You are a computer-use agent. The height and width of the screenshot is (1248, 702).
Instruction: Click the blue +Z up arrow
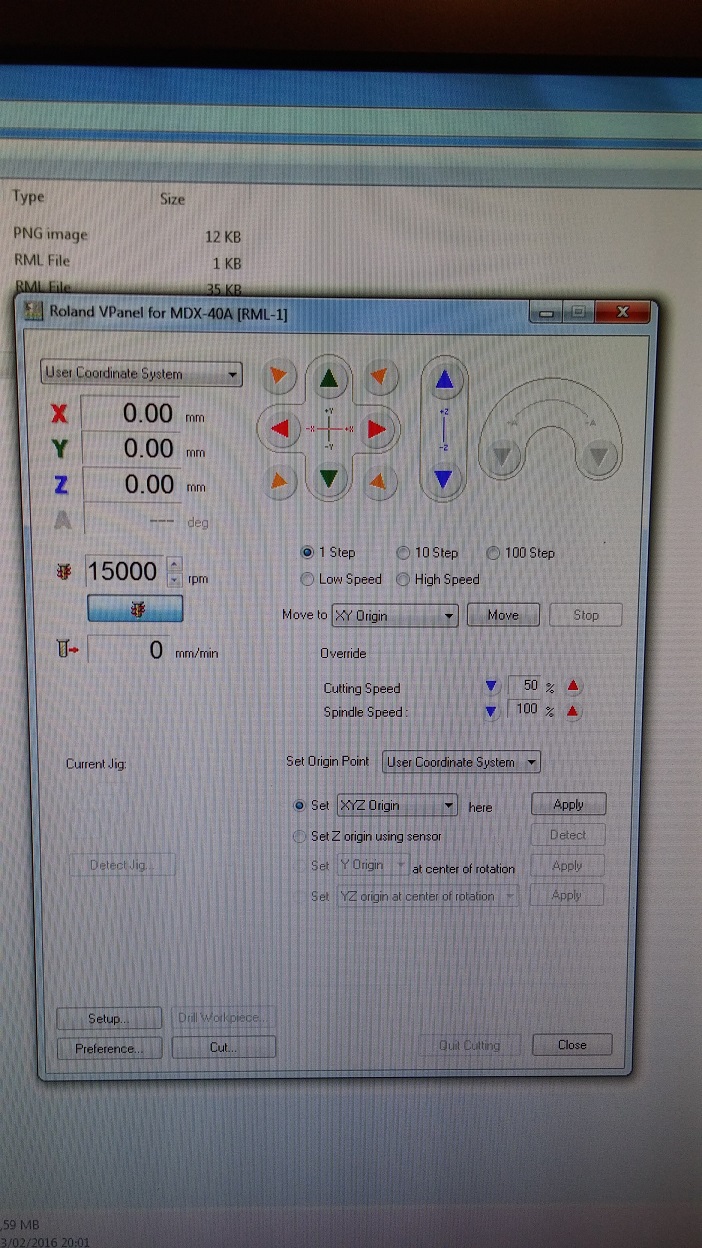445,380
